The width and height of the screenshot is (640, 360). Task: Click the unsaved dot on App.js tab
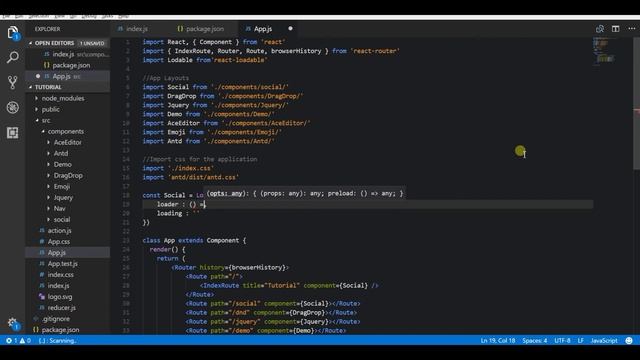click(x=290, y=29)
